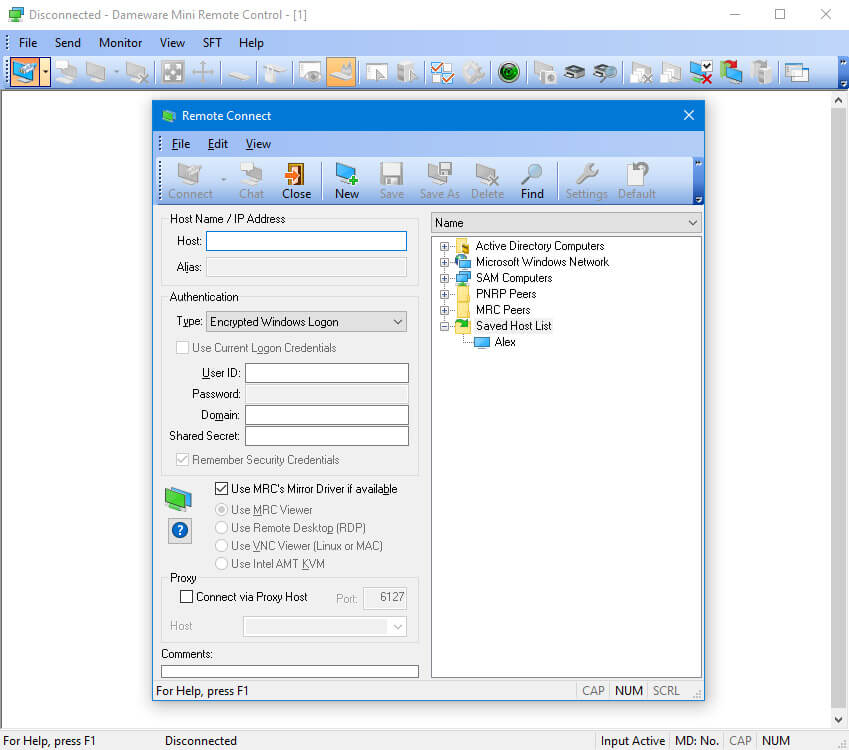Click the full screen icon in main toolbar

click(173, 72)
